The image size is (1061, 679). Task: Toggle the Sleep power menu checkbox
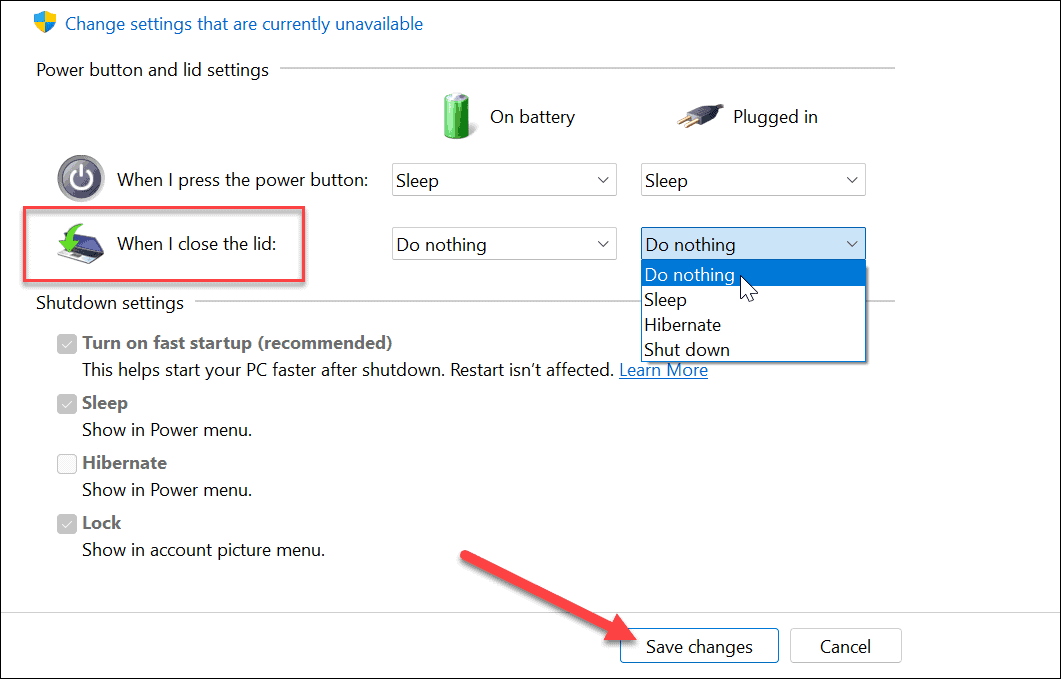click(x=67, y=404)
